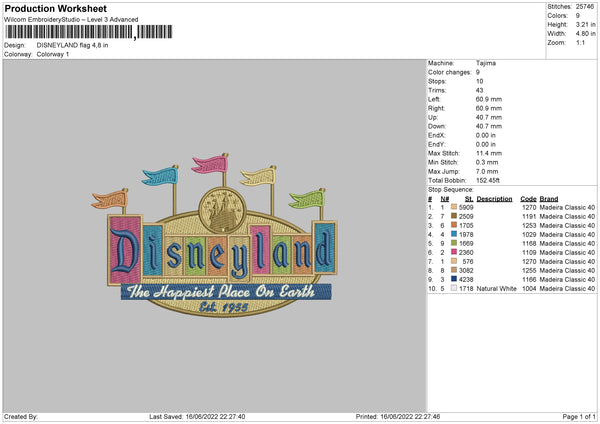The width and height of the screenshot is (600, 424).
Task: Click the 'Down:' label
Action: (x=437, y=126)
